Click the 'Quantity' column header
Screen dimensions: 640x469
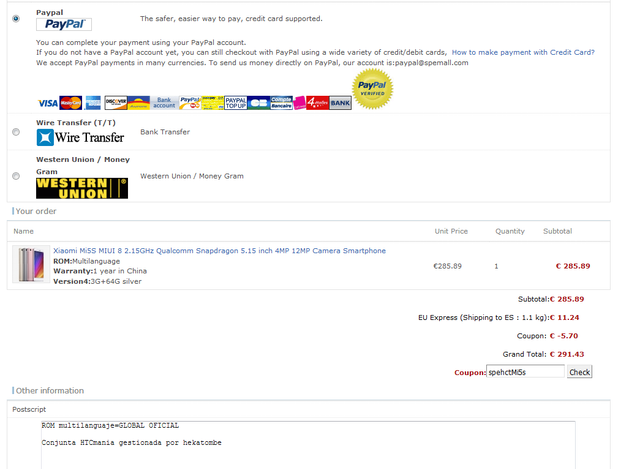(x=510, y=231)
